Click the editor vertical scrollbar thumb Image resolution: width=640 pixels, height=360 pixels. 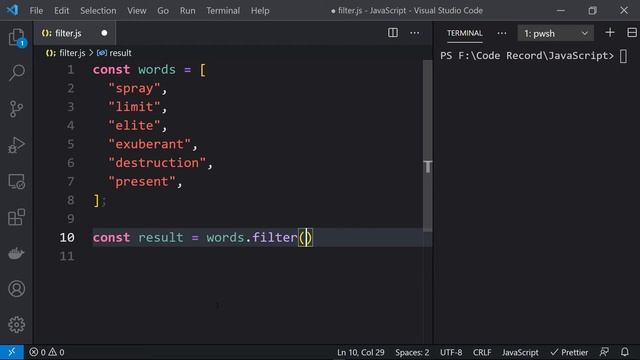click(x=427, y=146)
